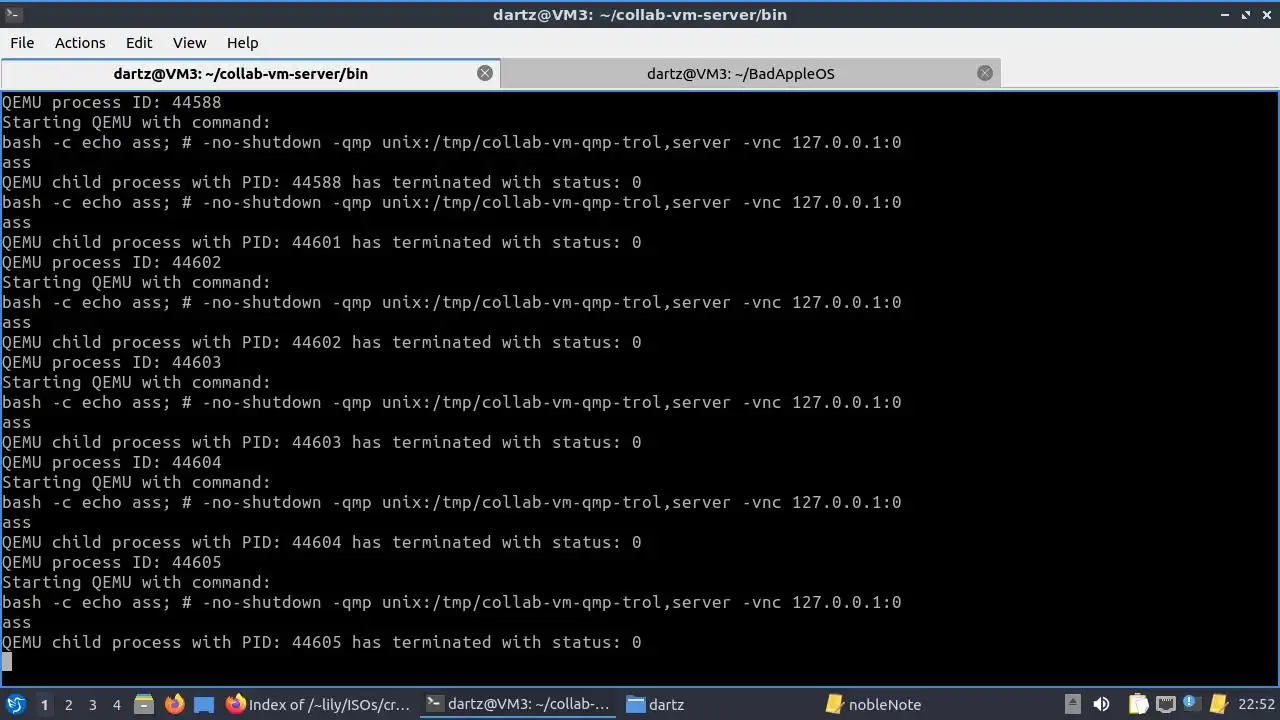1280x720 pixels.
Task: Close the collab-vm-server/bin tab
Action: [485, 73]
